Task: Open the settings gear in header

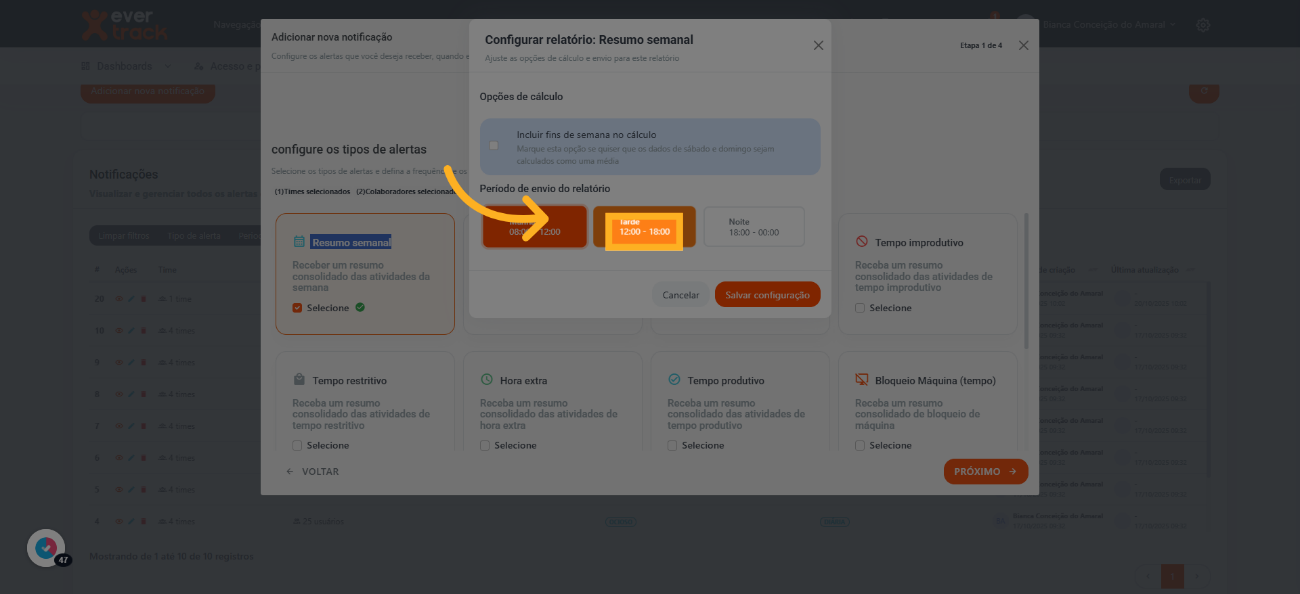Action: 1203,24
